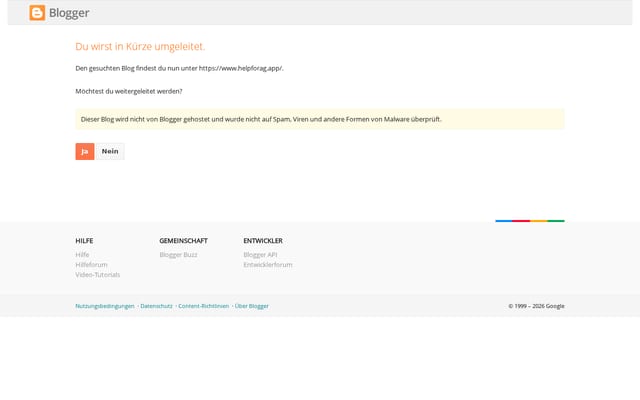Click the GEMEINSCHAFT footer heading
Screen dimensions: 640x400
[x=184, y=241]
